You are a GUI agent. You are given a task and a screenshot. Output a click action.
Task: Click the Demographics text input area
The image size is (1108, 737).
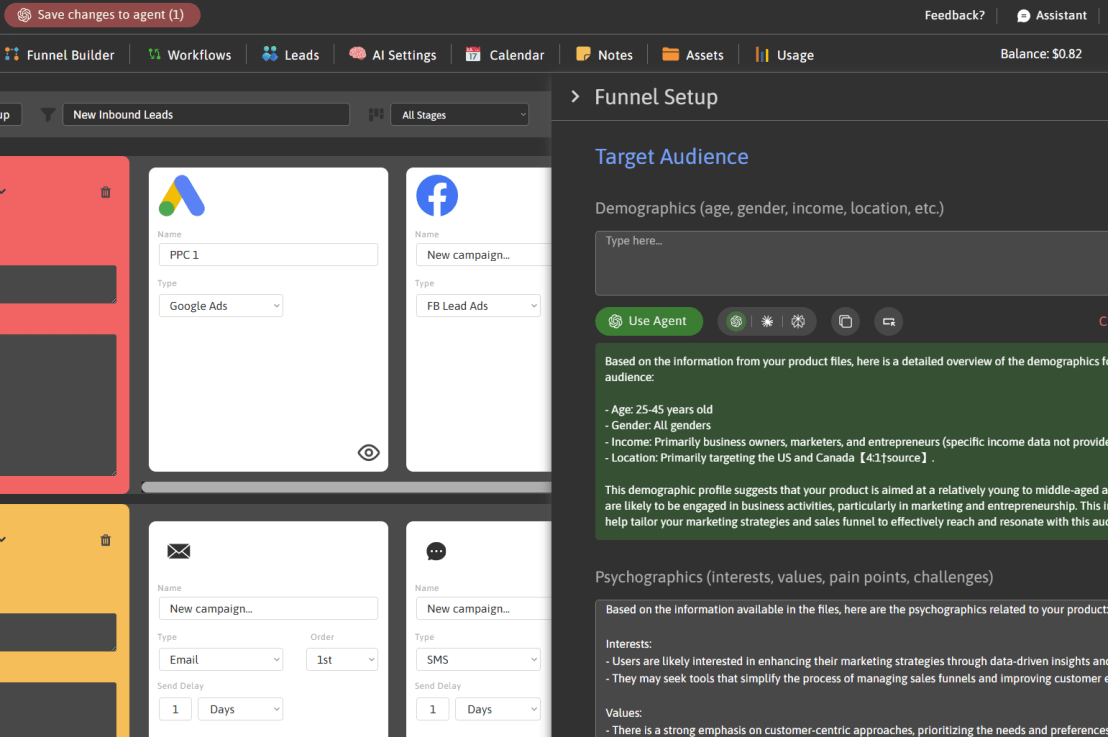coord(850,263)
